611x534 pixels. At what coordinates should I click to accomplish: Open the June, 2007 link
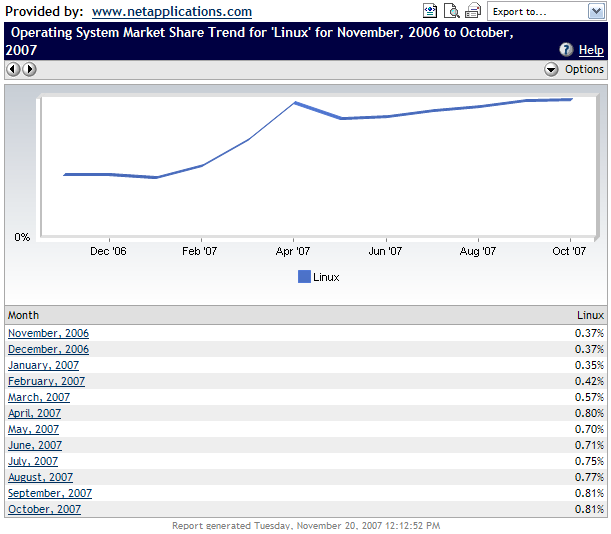coord(35,446)
